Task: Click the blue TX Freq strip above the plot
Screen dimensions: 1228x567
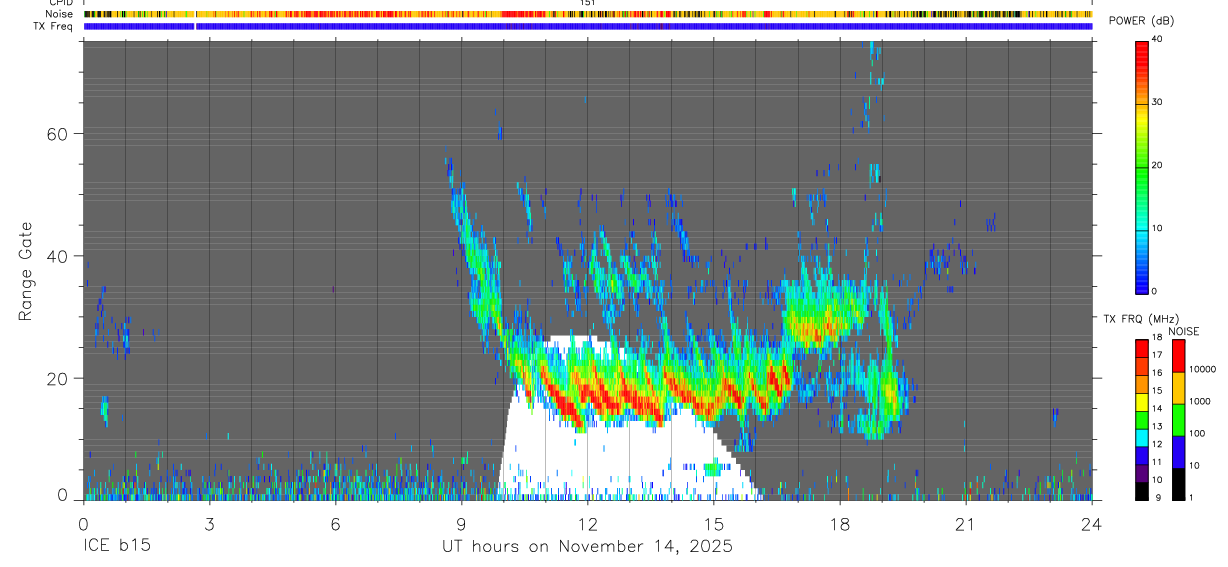Action: pyautogui.click(x=588, y=26)
